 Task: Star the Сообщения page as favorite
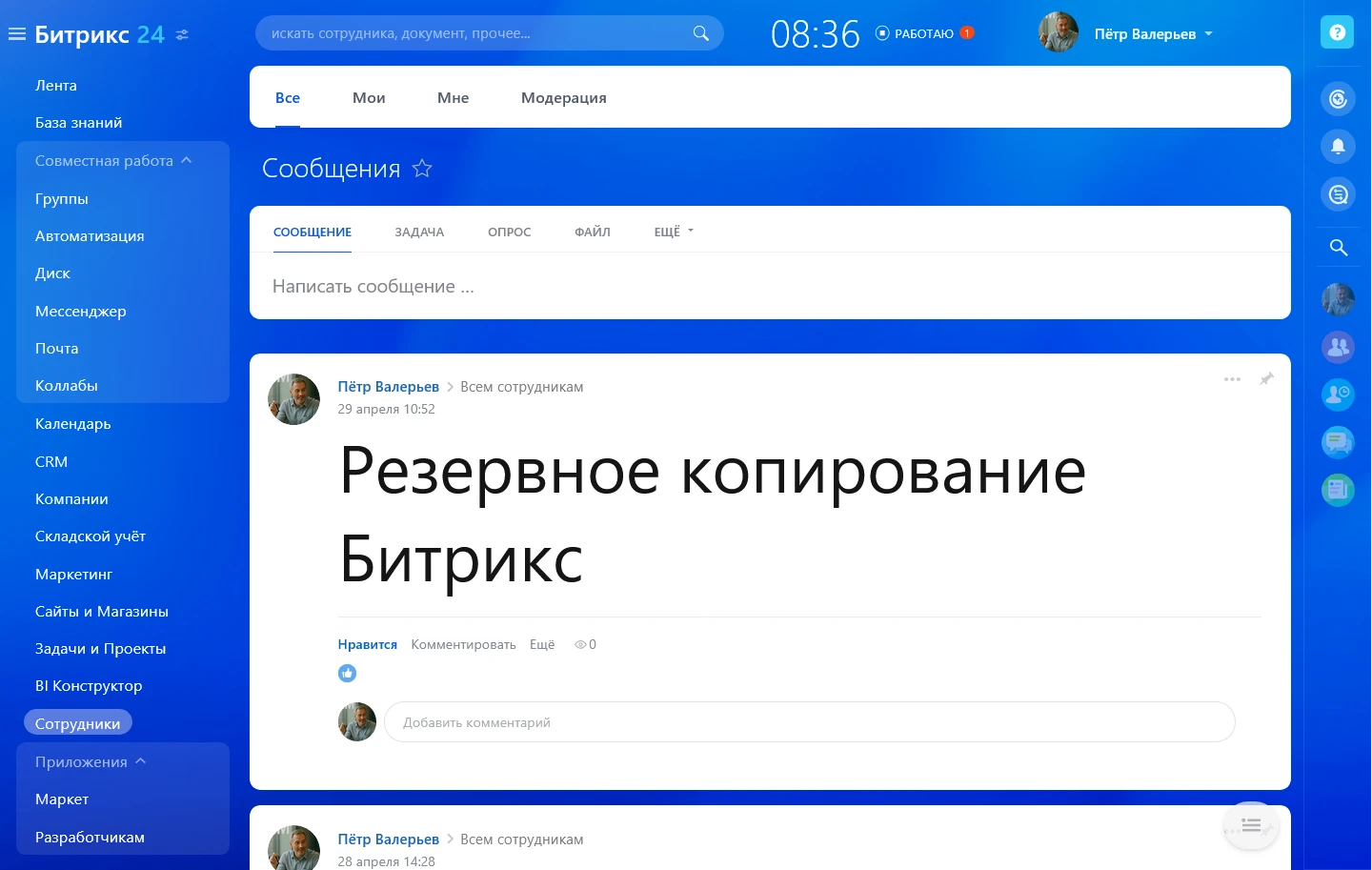point(422,168)
